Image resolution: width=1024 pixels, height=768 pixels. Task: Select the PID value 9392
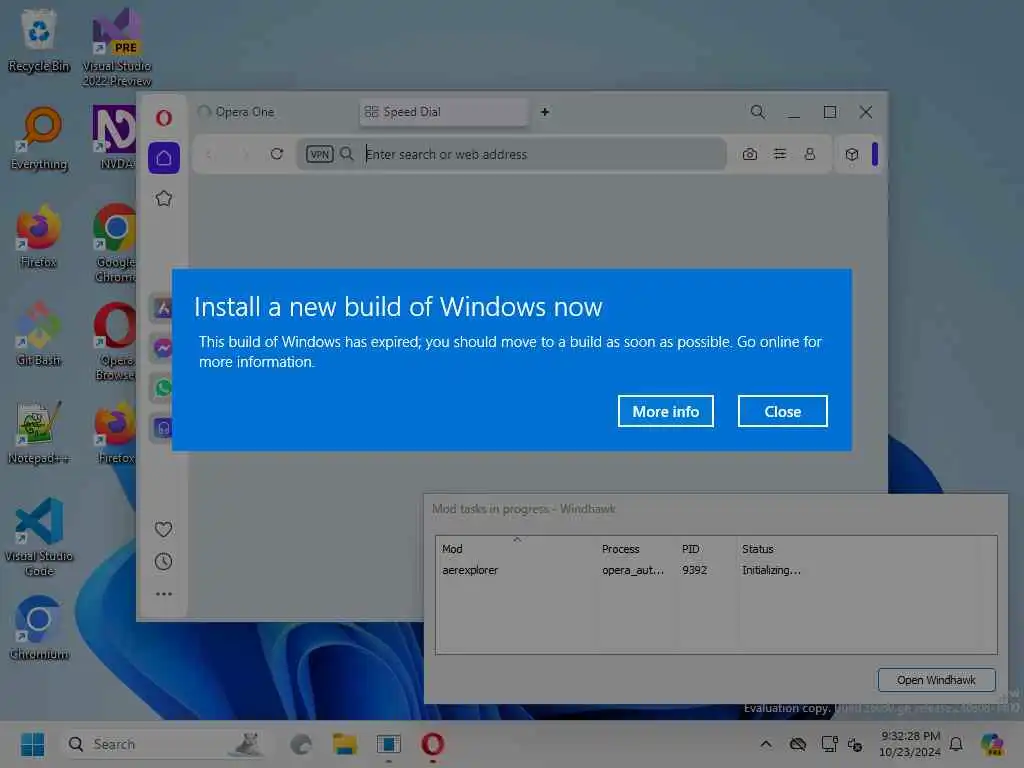pyautogui.click(x=694, y=570)
